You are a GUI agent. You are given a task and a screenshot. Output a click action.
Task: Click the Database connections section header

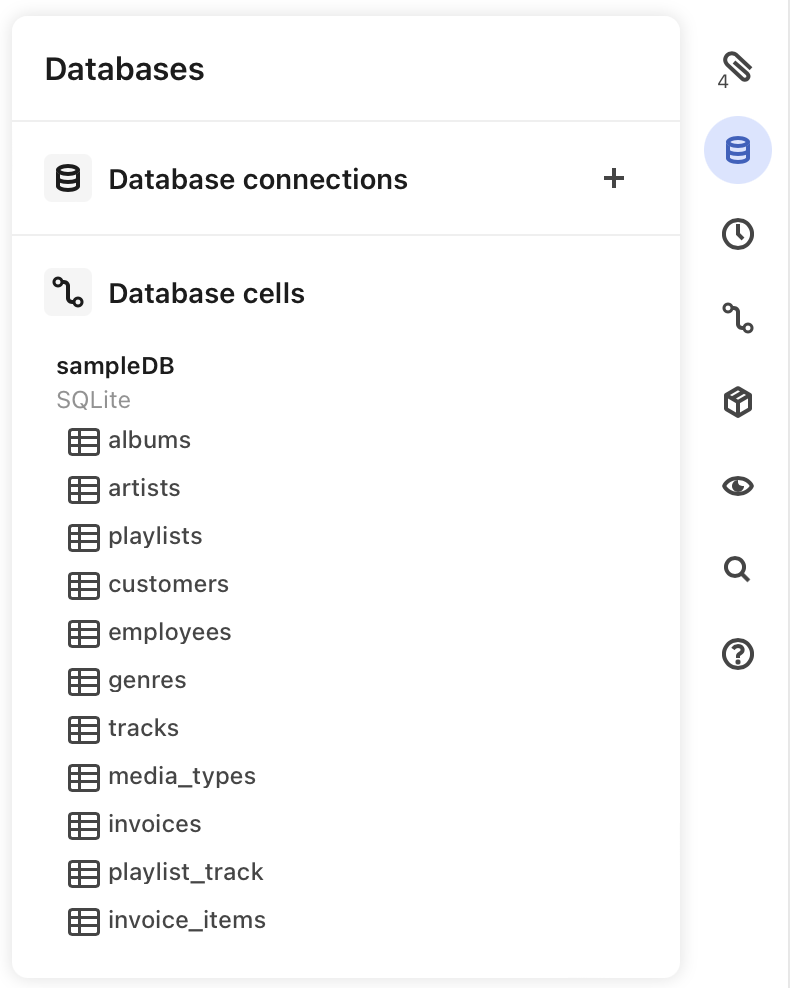(257, 179)
